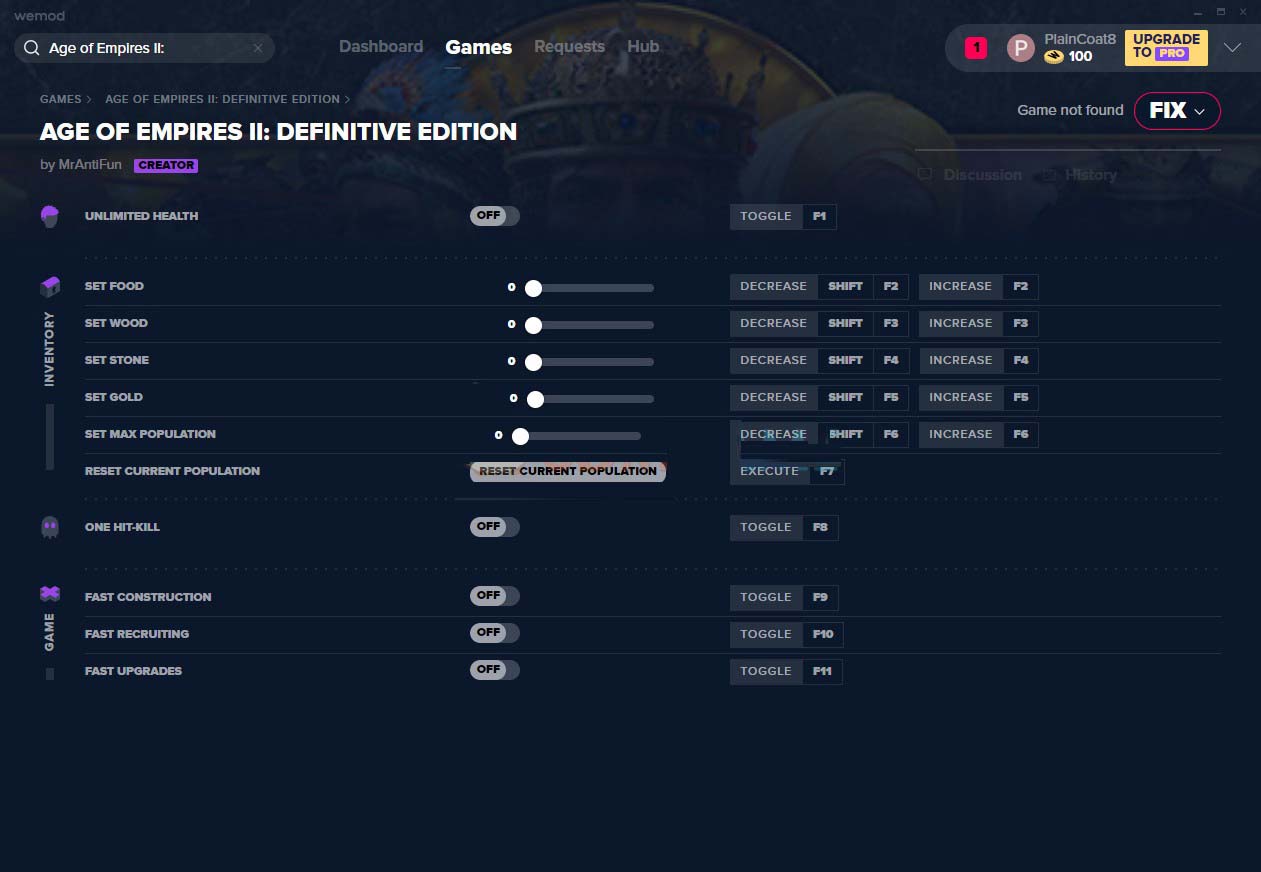Screen dimensions: 1261x872
Task: Click Set Wood INCREASE hotkey button
Action: [979, 323]
